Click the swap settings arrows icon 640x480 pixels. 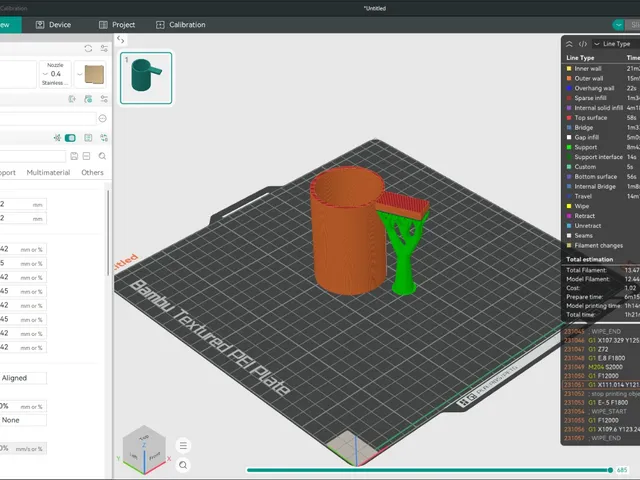(104, 138)
